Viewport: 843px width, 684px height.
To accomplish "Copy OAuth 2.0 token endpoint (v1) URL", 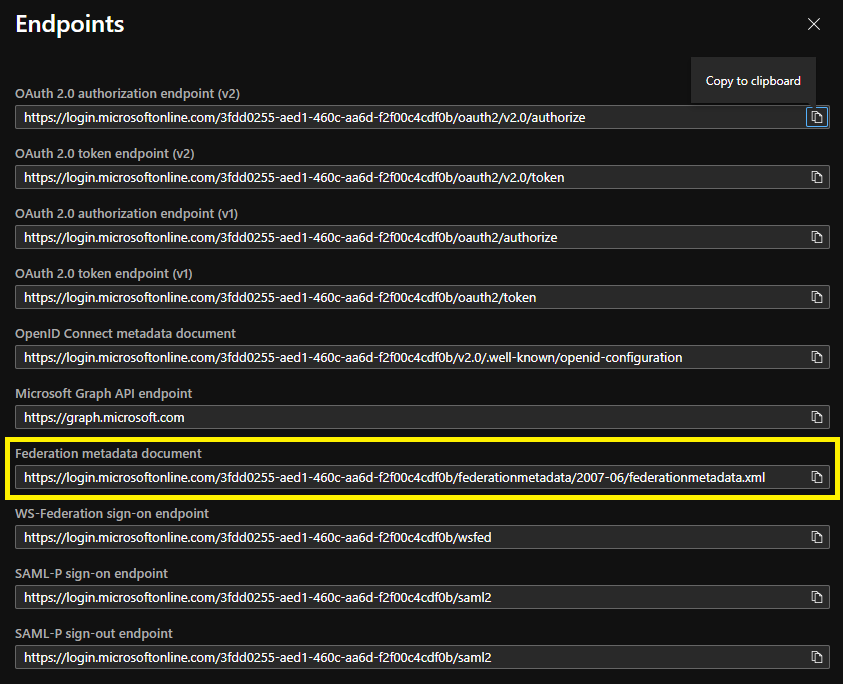I will [817, 297].
